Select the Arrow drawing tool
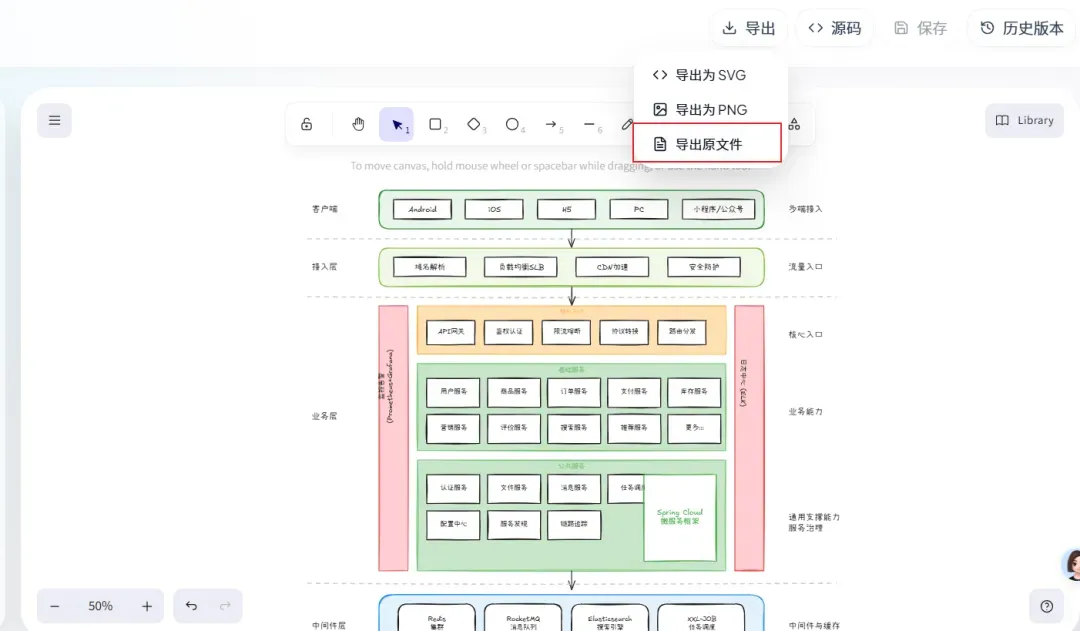The width and height of the screenshot is (1080, 631). coord(551,124)
